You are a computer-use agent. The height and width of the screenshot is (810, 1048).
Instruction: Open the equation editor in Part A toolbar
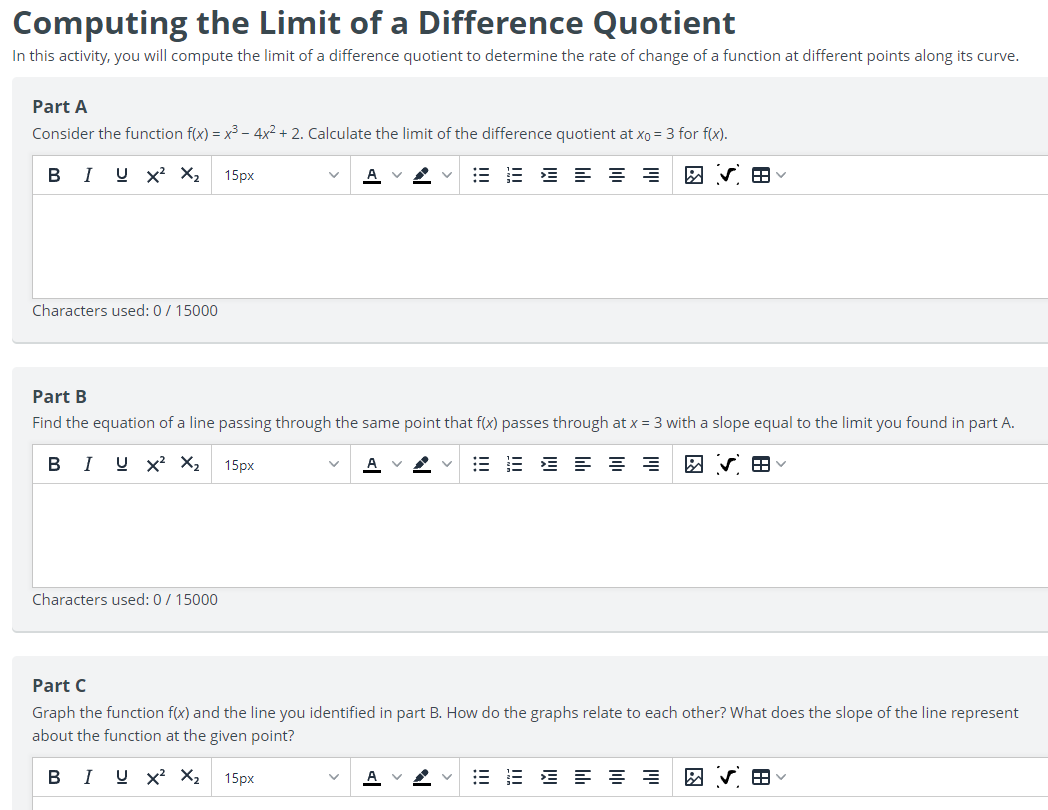coord(727,174)
